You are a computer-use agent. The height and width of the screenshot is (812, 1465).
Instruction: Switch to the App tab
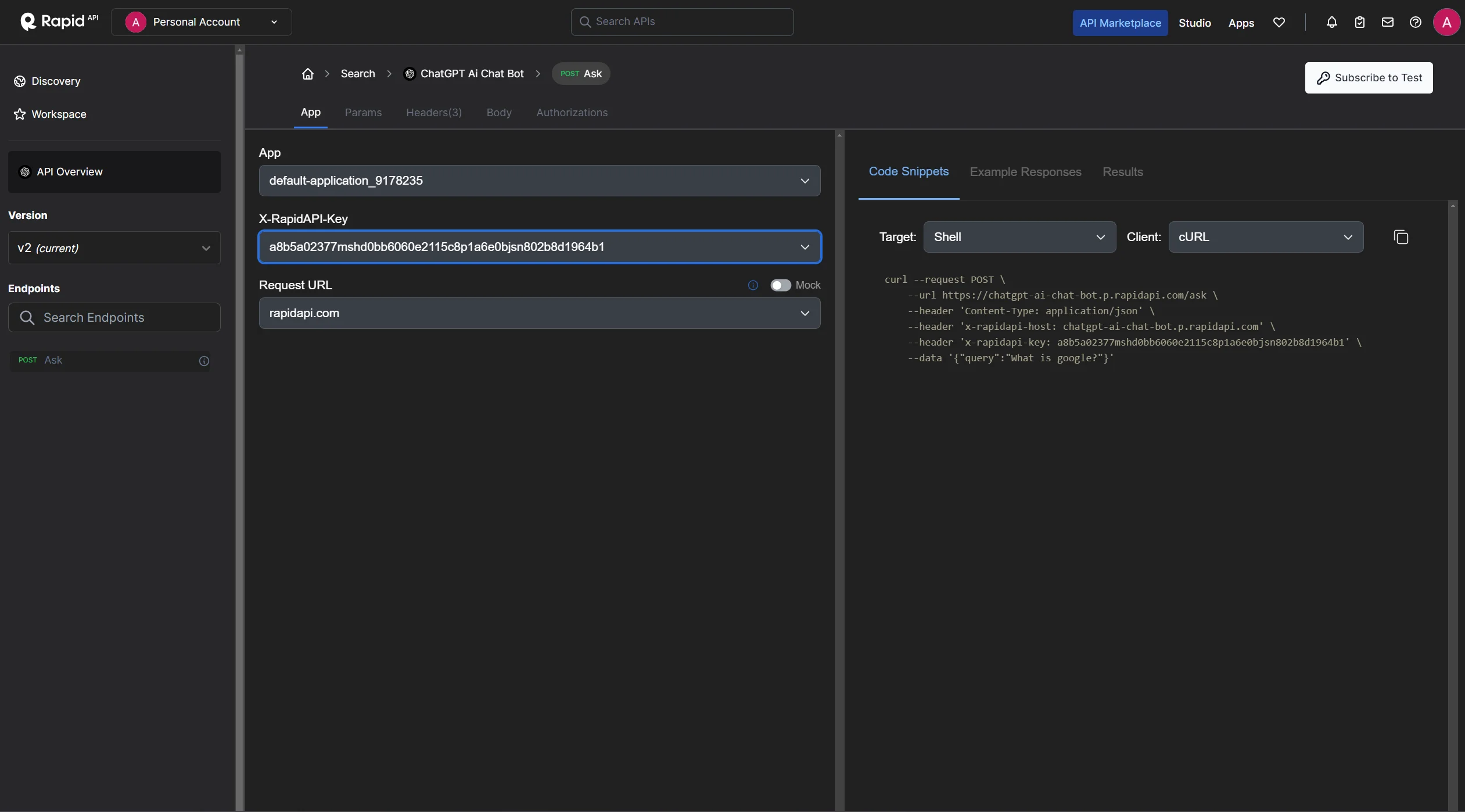click(x=311, y=113)
